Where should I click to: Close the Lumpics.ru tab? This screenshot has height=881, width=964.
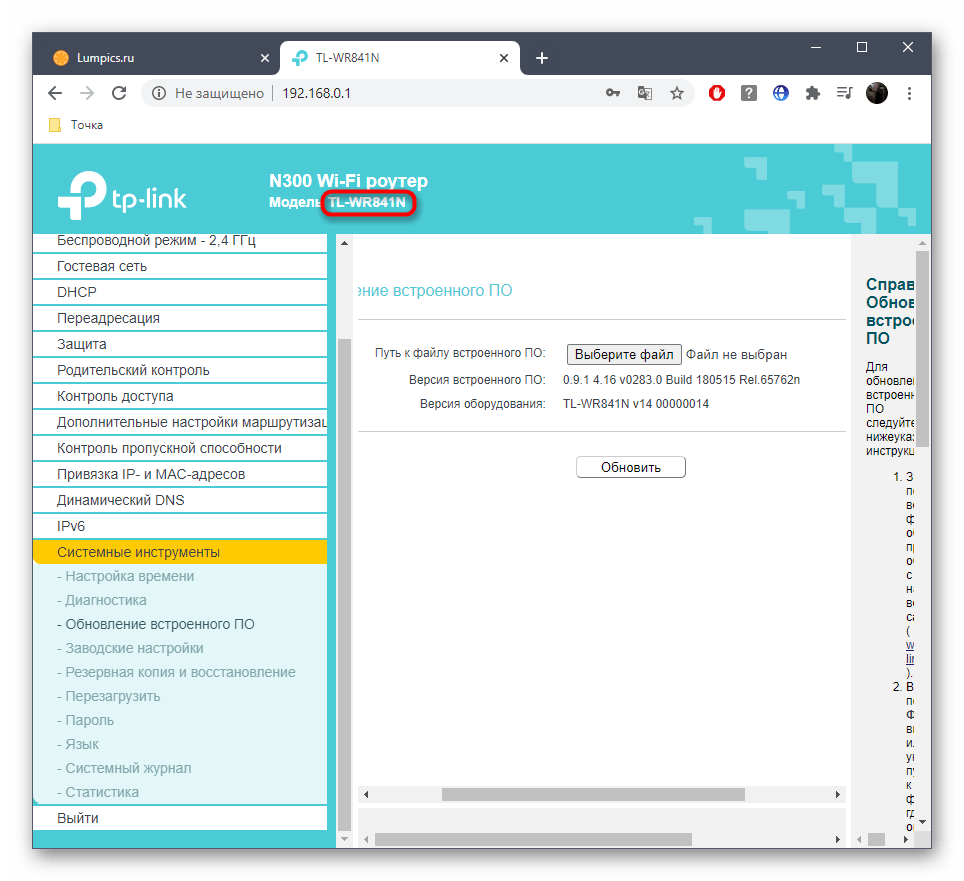click(265, 58)
